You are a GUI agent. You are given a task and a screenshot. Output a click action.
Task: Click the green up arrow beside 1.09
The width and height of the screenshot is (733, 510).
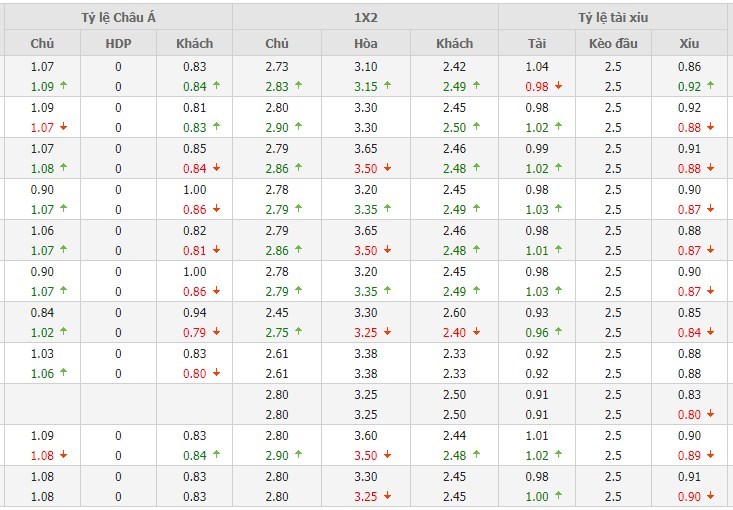[x=64, y=86]
